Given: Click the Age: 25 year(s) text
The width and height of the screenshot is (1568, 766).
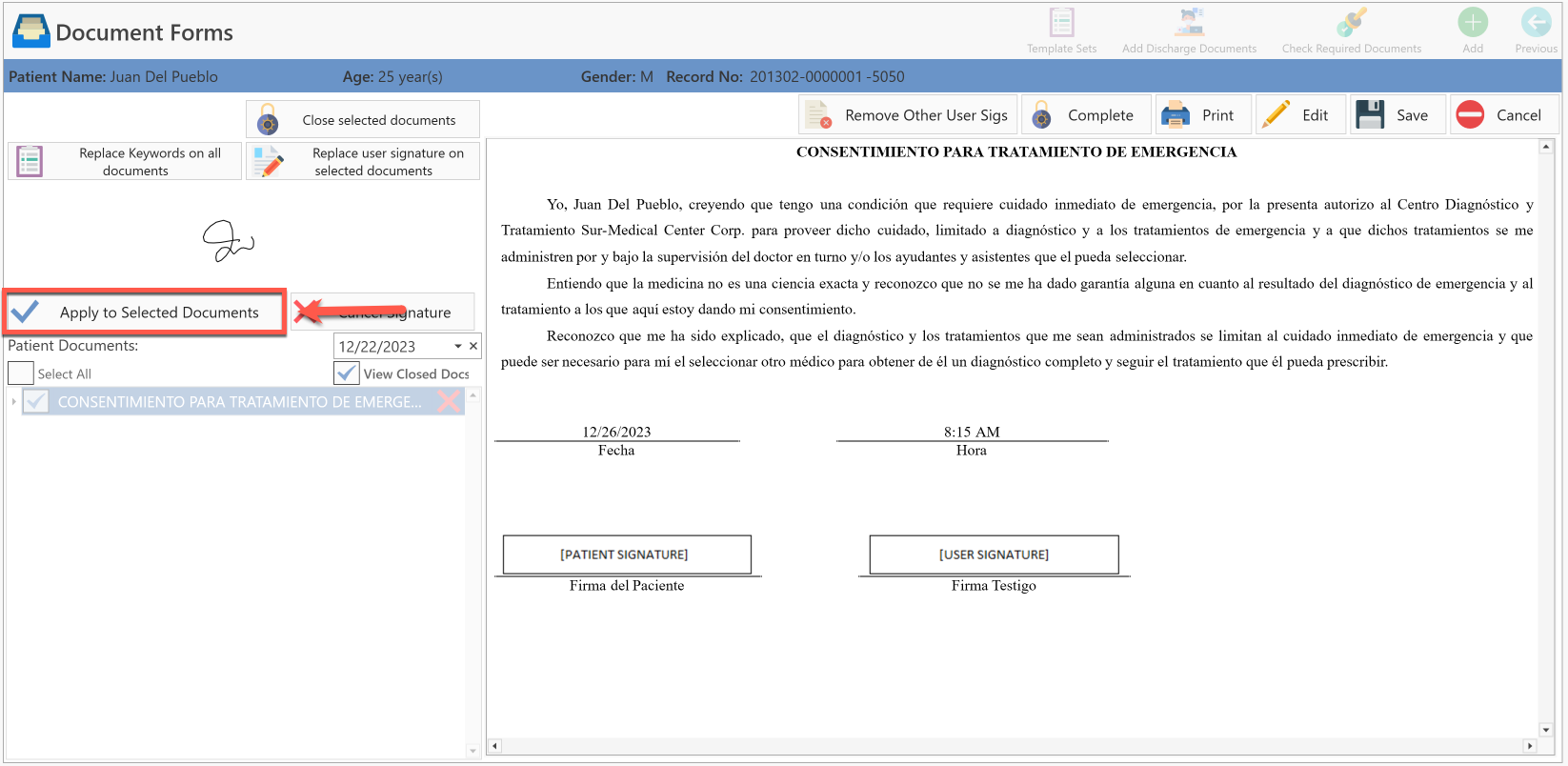Looking at the screenshot, I should 392,76.
